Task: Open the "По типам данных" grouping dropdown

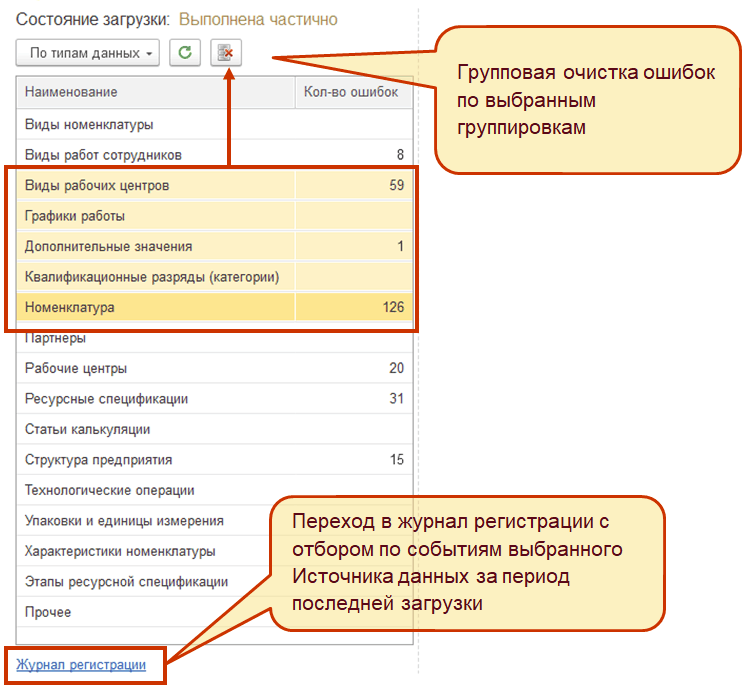Action: [88, 53]
